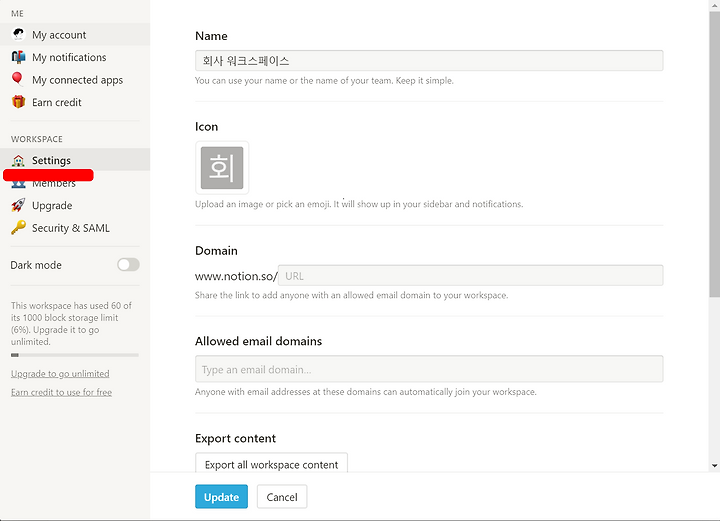Open My account section
This screenshot has width=720, height=521.
pyautogui.click(x=75, y=34)
